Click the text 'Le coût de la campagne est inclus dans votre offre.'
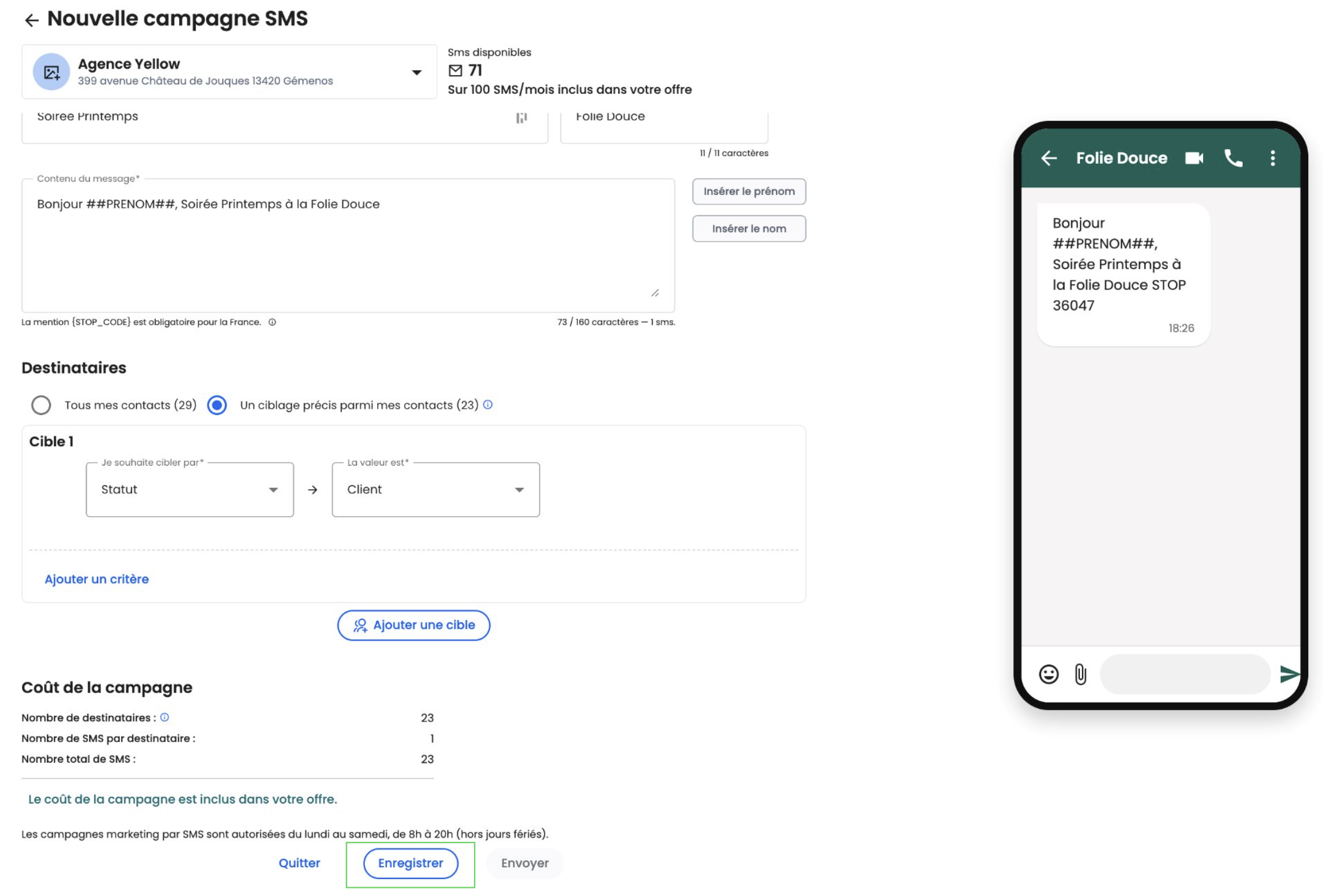The height and width of the screenshot is (896, 1323). tap(183, 799)
